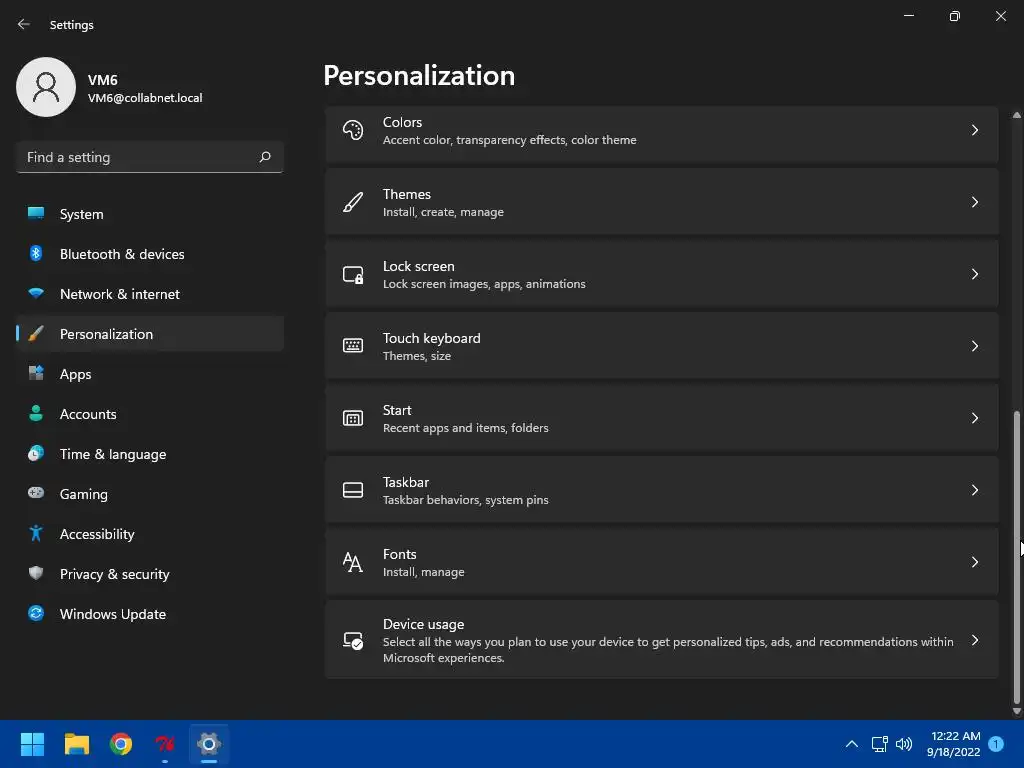Click 'VM6@collabnet.local' email text
This screenshot has width=1024, height=768.
click(145, 98)
